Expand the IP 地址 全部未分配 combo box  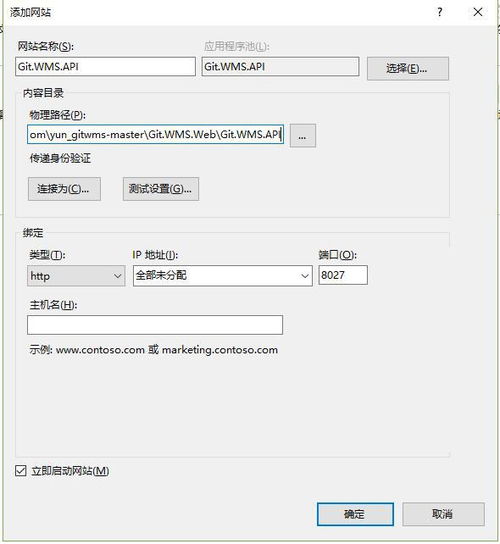point(223,276)
